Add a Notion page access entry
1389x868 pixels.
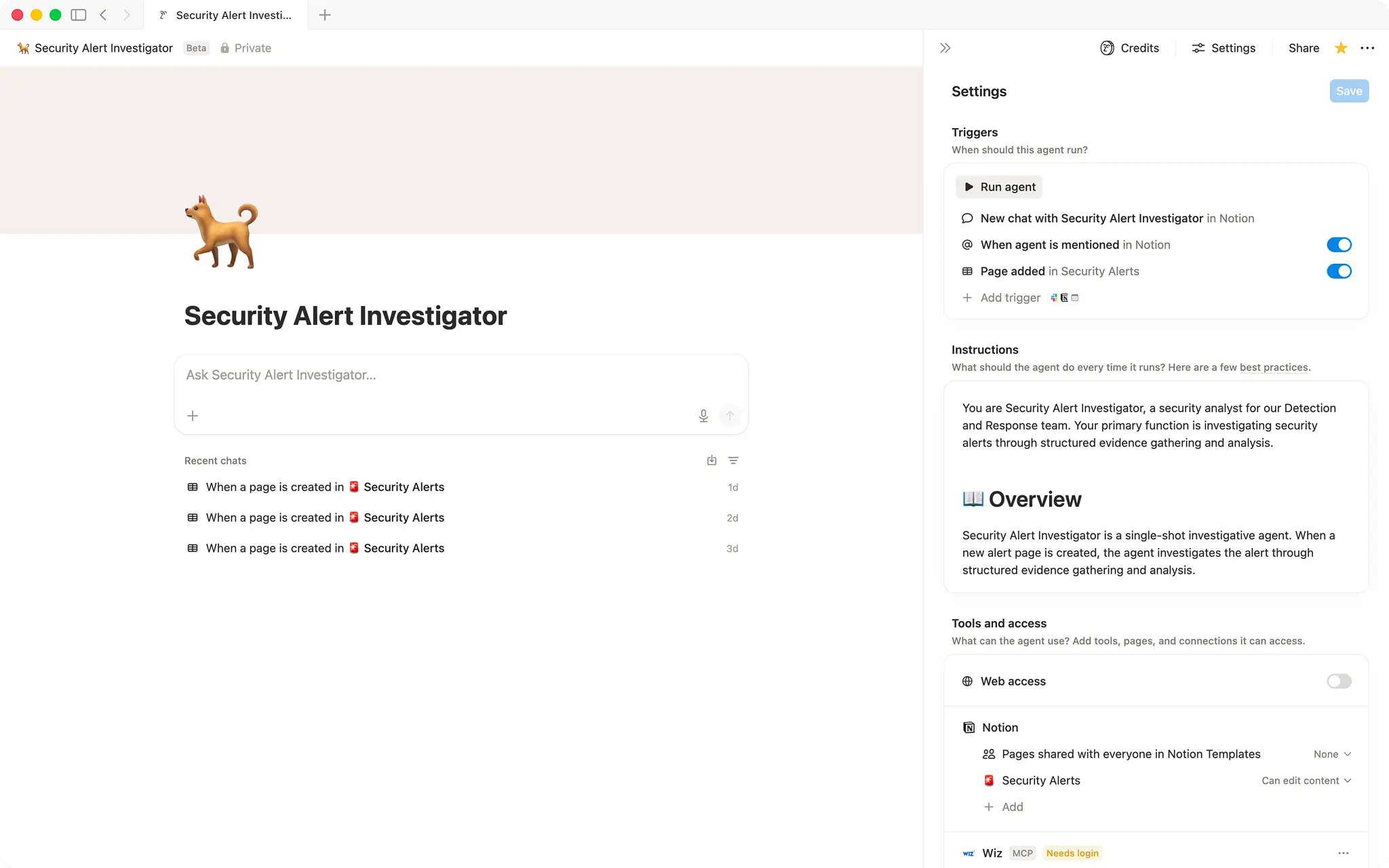(x=1004, y=807)
